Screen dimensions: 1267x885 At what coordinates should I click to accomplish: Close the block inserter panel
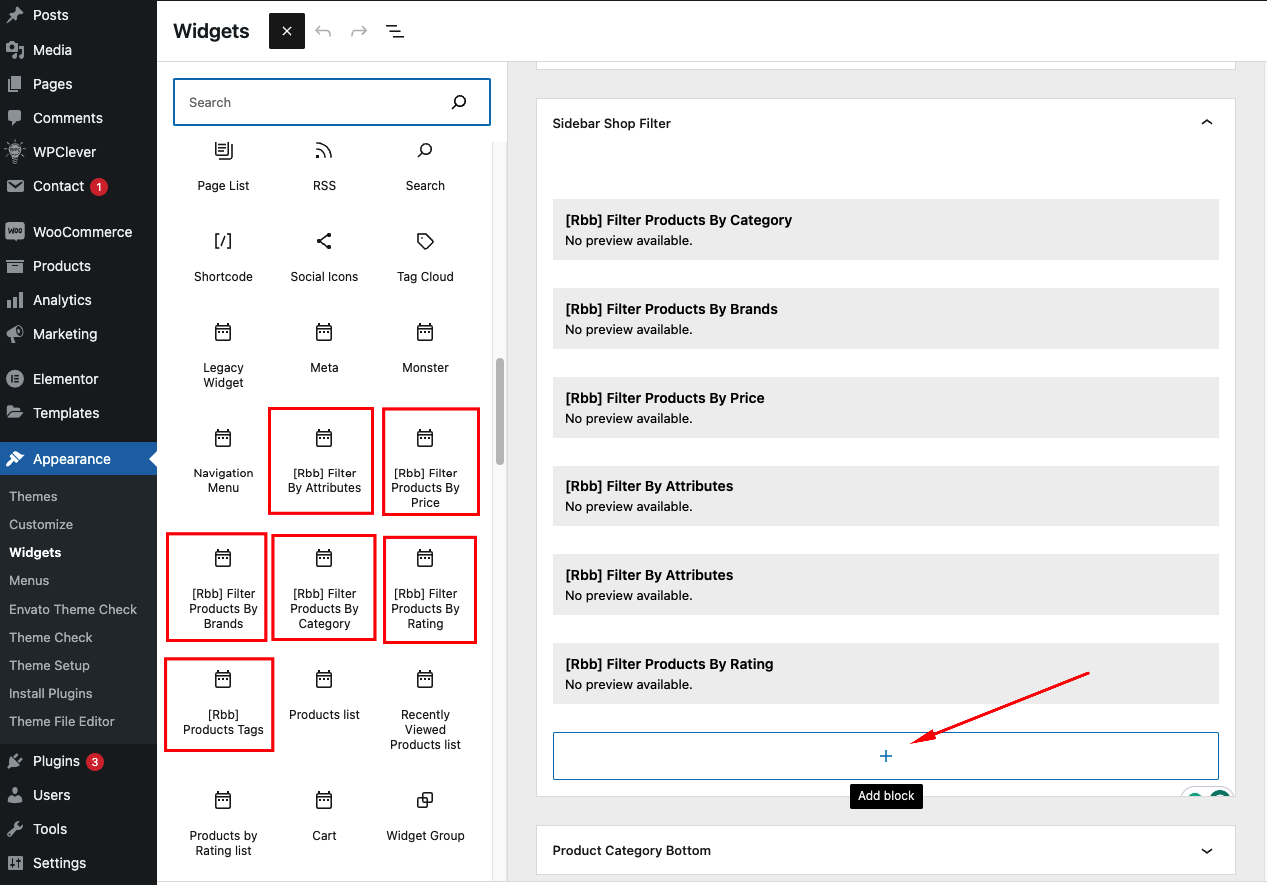coord(286,31)
